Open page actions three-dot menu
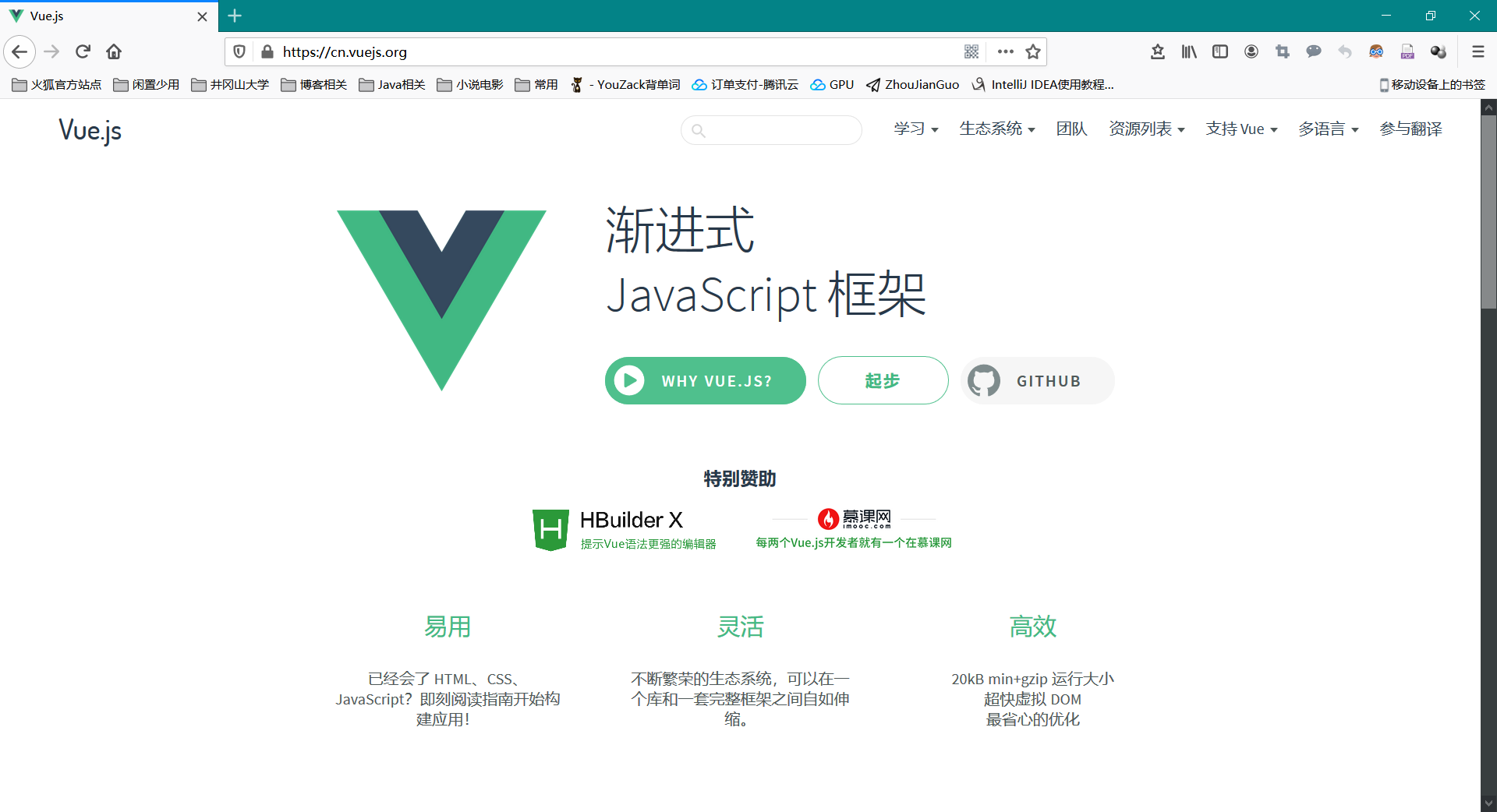The width and height of the screenshot is (1497, 812). (x=1005, y=51)
